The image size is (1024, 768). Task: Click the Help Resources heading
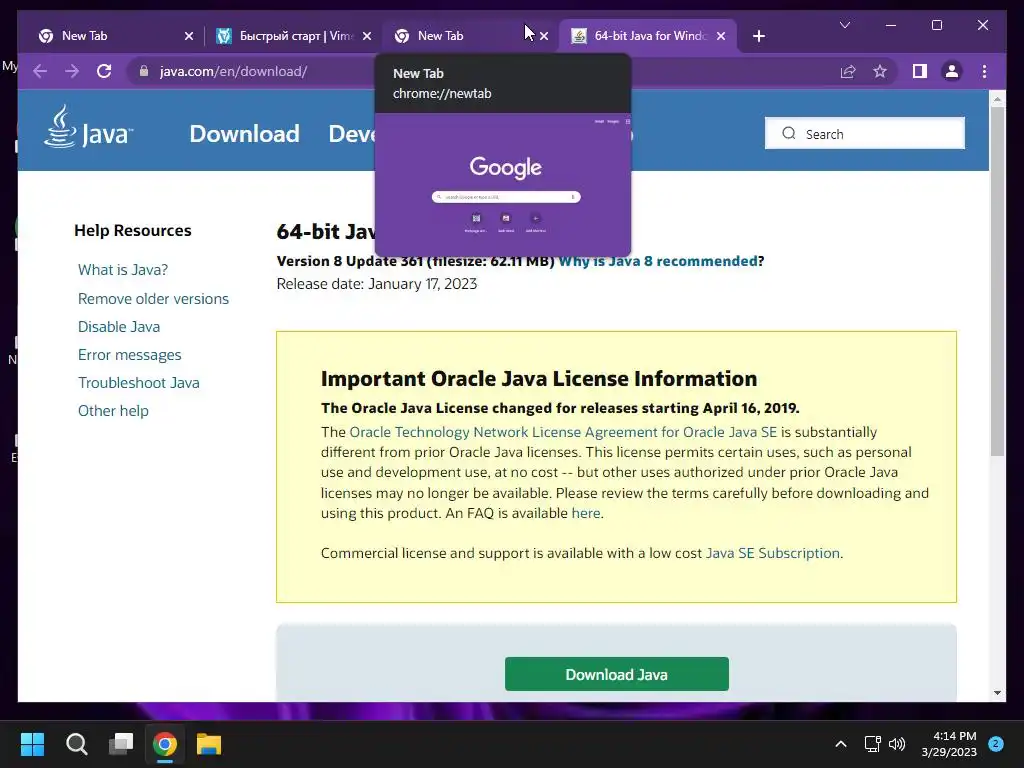coord(133,231)
